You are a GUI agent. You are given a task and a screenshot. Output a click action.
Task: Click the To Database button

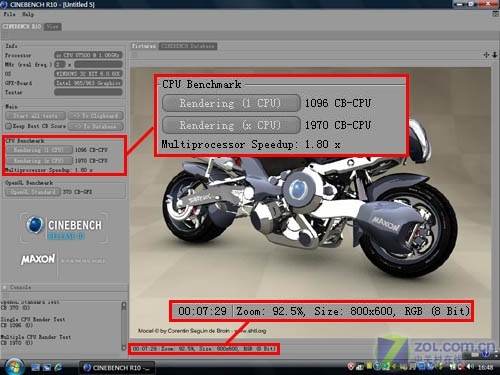click(96, 126)
